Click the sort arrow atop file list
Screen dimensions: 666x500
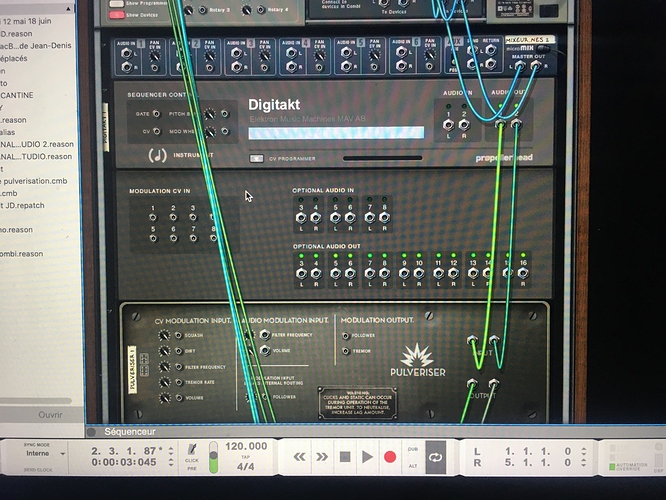68,9
